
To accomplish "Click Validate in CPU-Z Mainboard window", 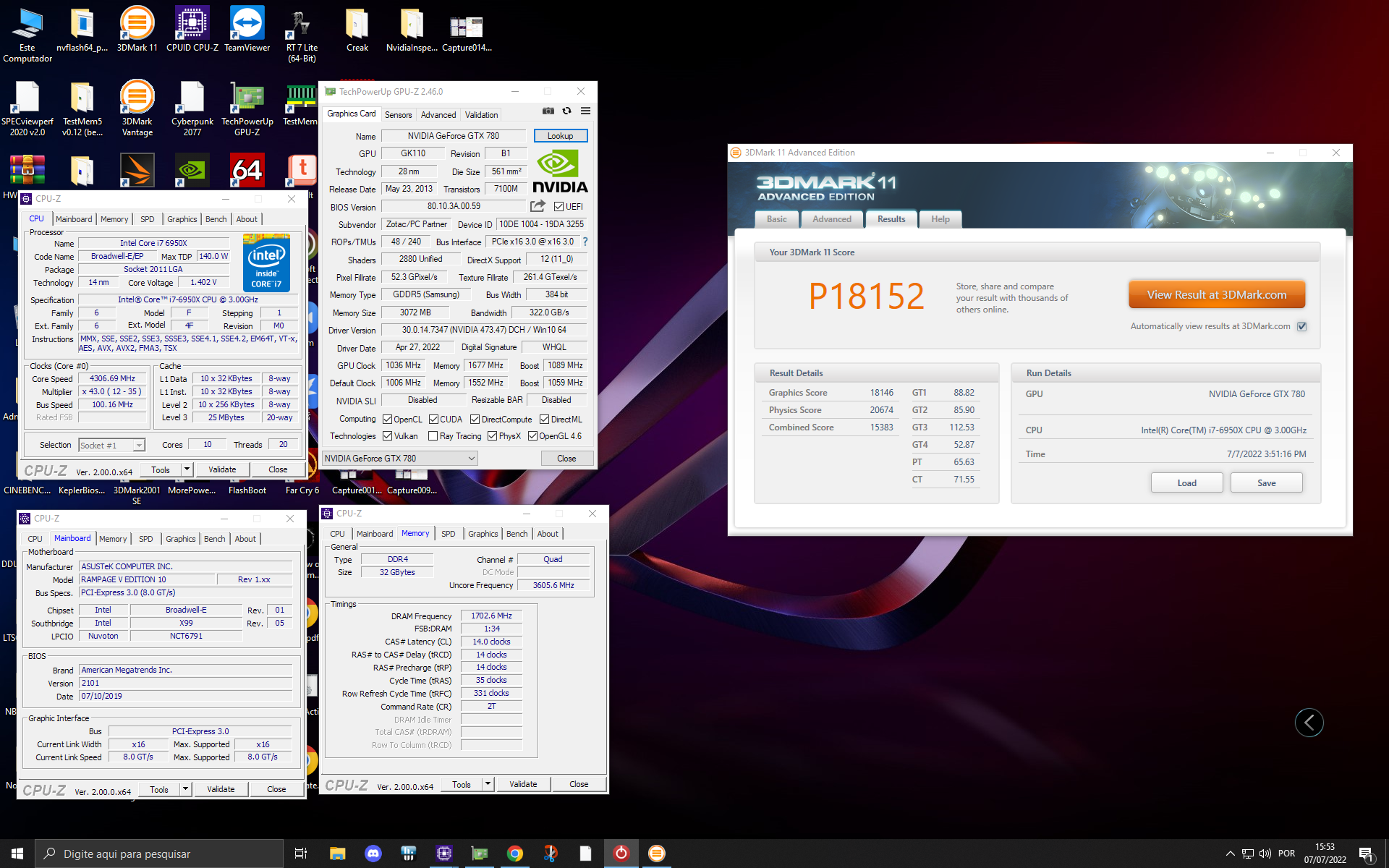I will pos(221,789).
